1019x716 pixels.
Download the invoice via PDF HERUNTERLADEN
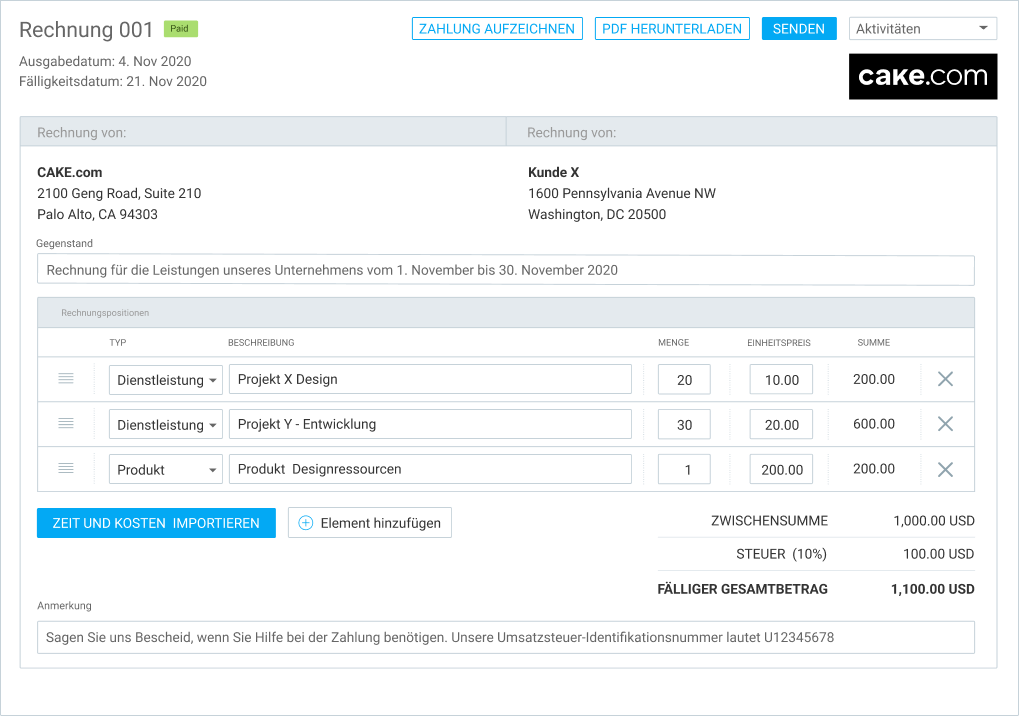(672, 29)
